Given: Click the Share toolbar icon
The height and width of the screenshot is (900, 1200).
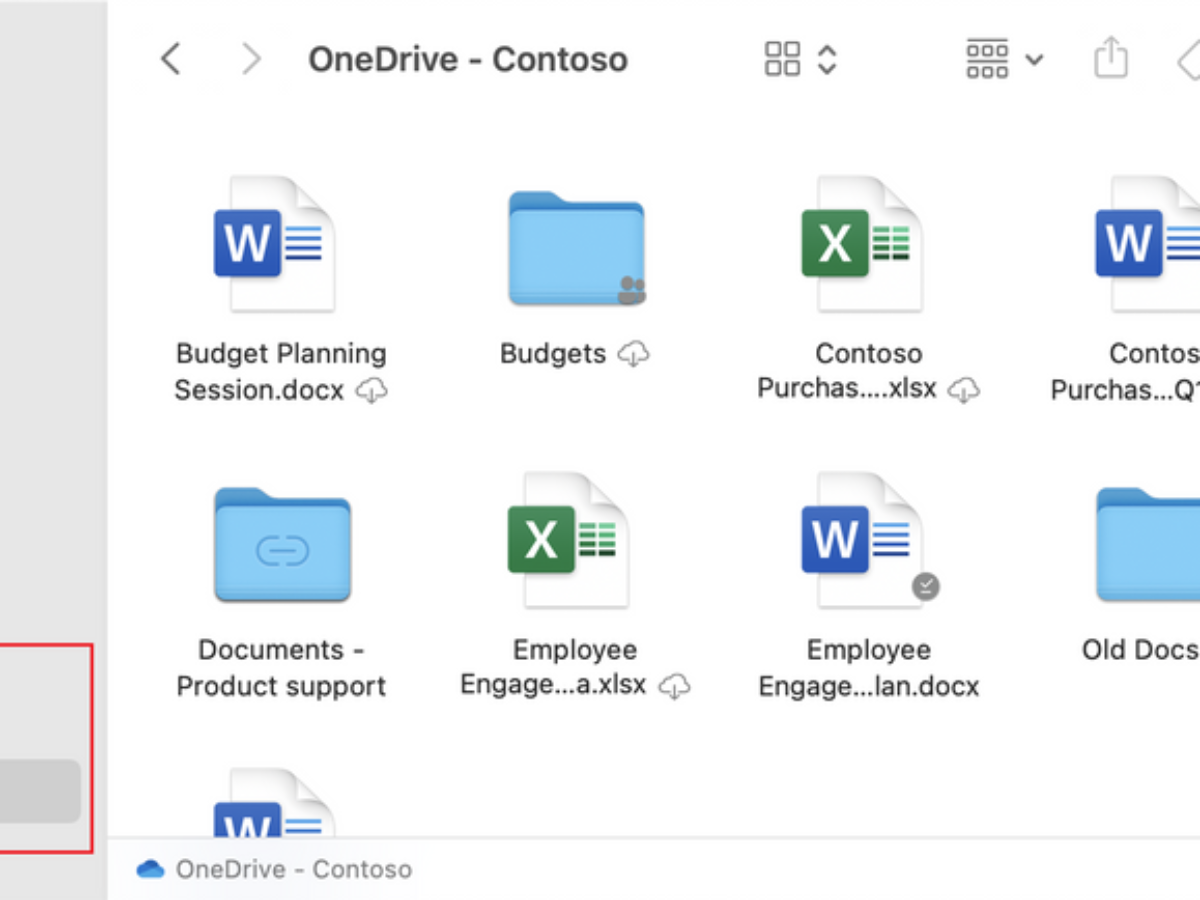Looking at the screenshot, I should [1110, 59].
